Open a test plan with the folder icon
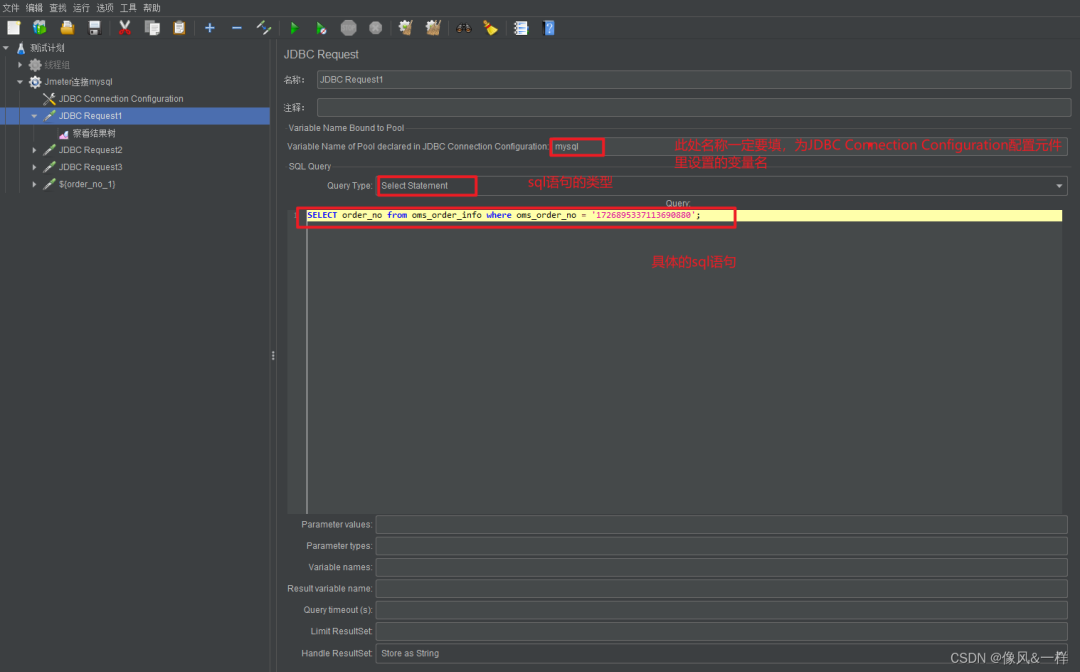 [66, 28]
